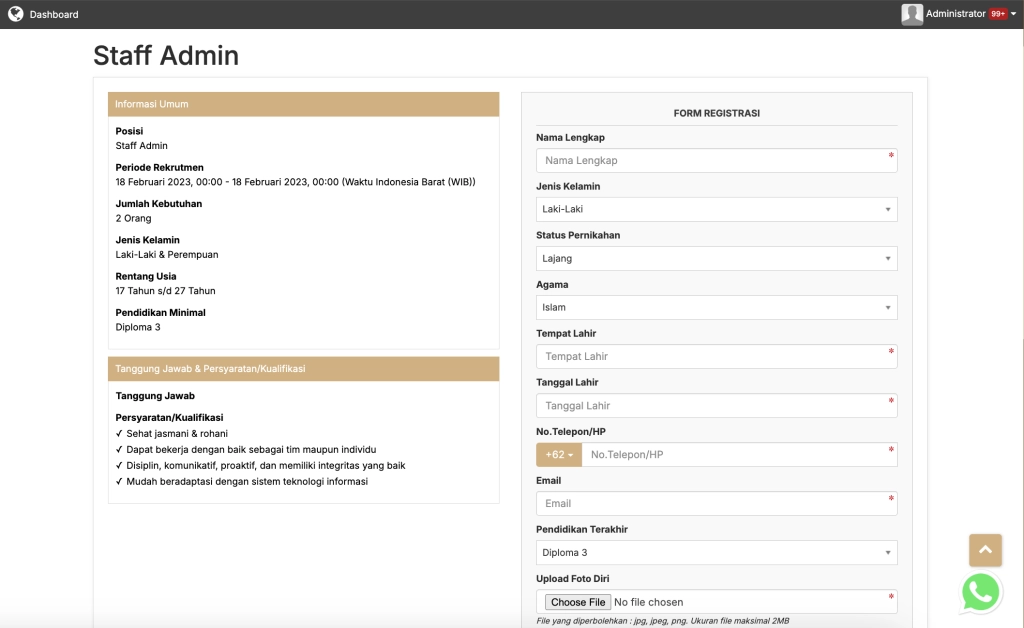Expand the Jenis Kelamin dropdown
1024x628 pixels.
(716, 209)
